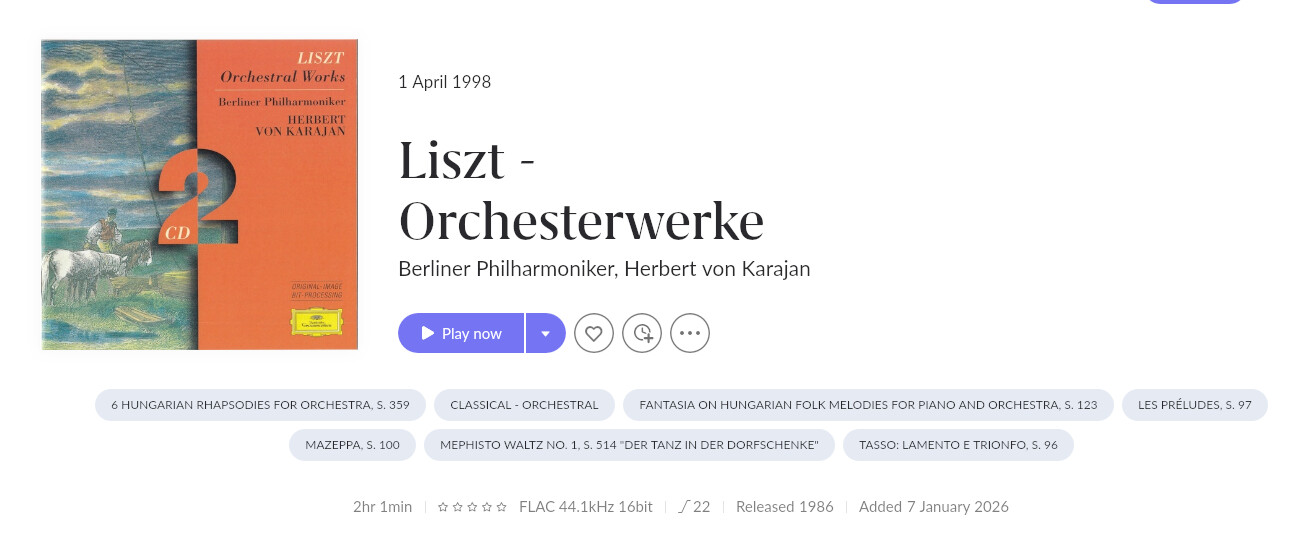Expand the Play now dropdown arrow
The width and height of the screenshot is (1315, 534).
tap(545, 333)
